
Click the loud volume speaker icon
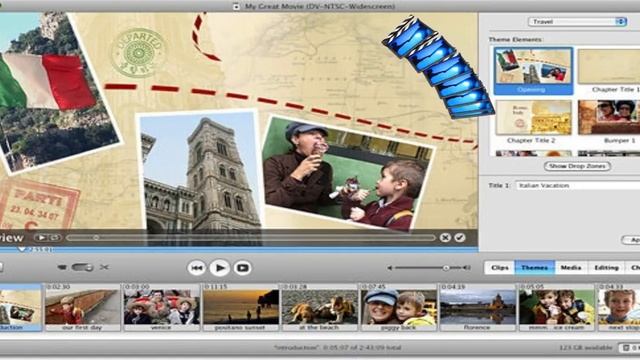[x=467, y=268]
